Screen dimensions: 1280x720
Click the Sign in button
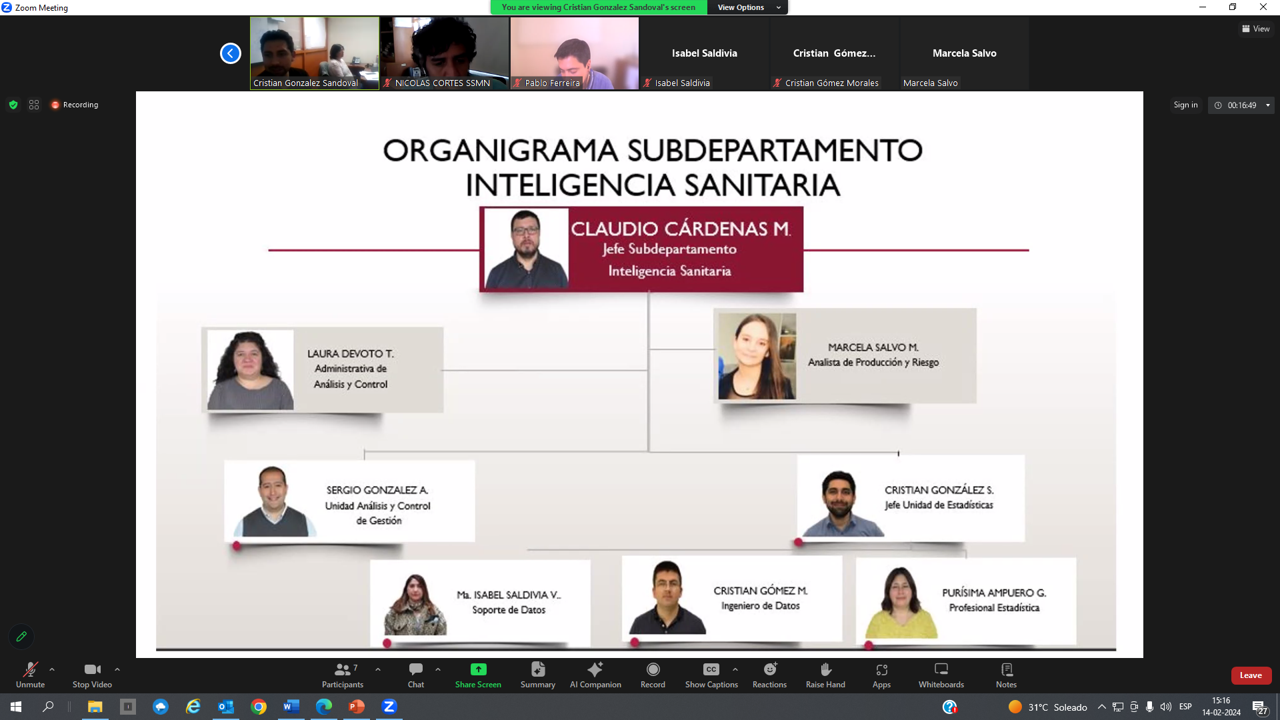click(1185, 105)
